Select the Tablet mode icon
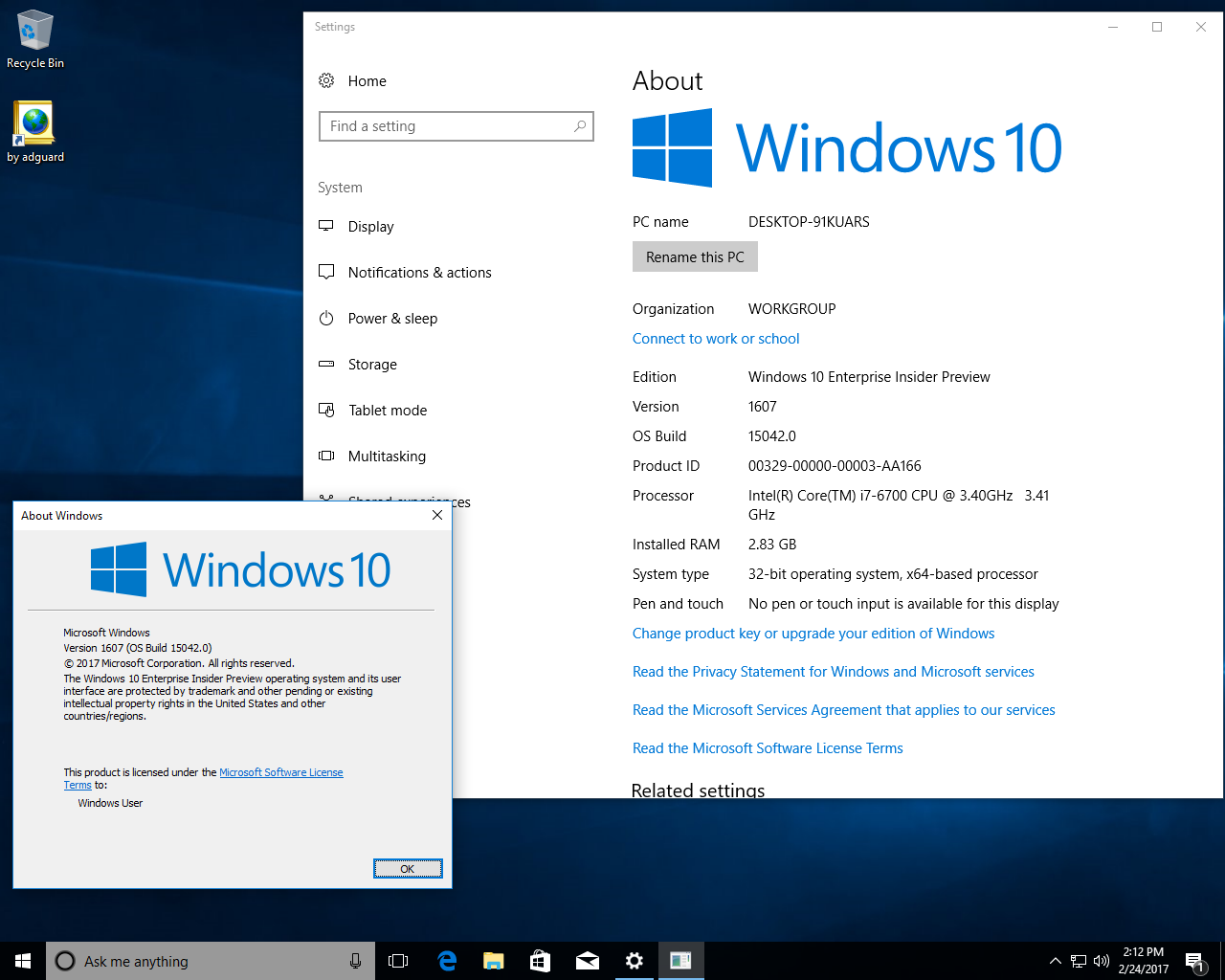Screen dimensions: 1225x980 coord(326,410)
